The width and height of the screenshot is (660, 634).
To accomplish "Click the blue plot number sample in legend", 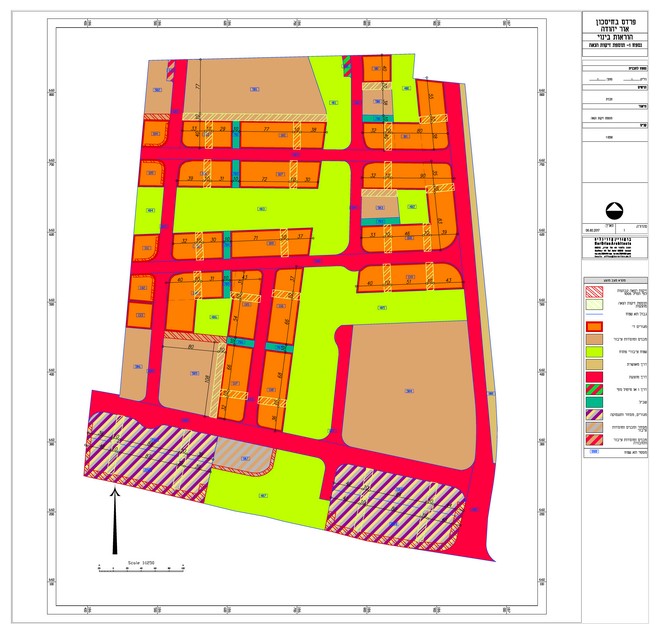I will pos(594,453).
